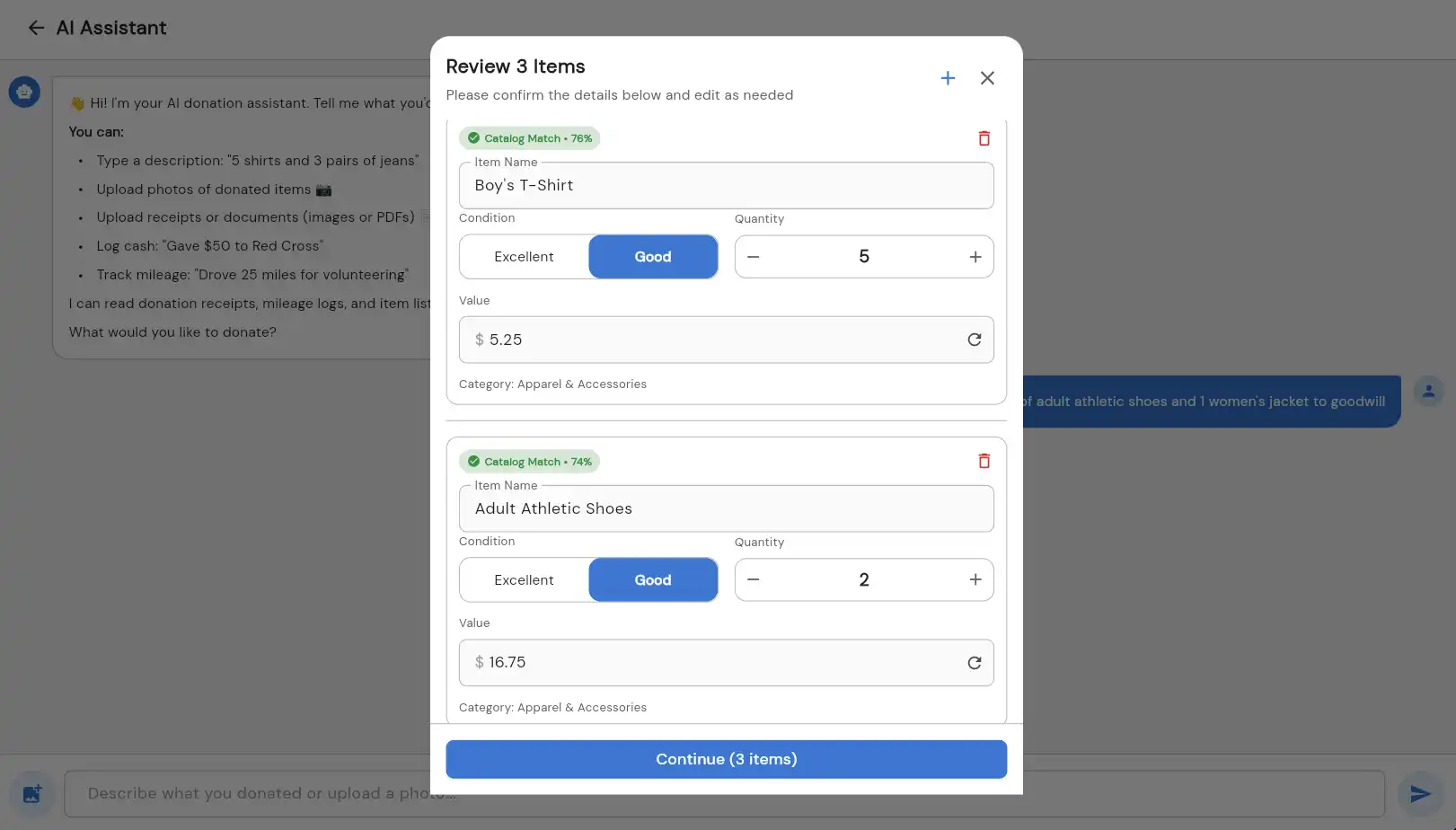This screenshot has height=830, width=1456.
Task: Open the upload photo icon by the chat box
Action: 32,793
